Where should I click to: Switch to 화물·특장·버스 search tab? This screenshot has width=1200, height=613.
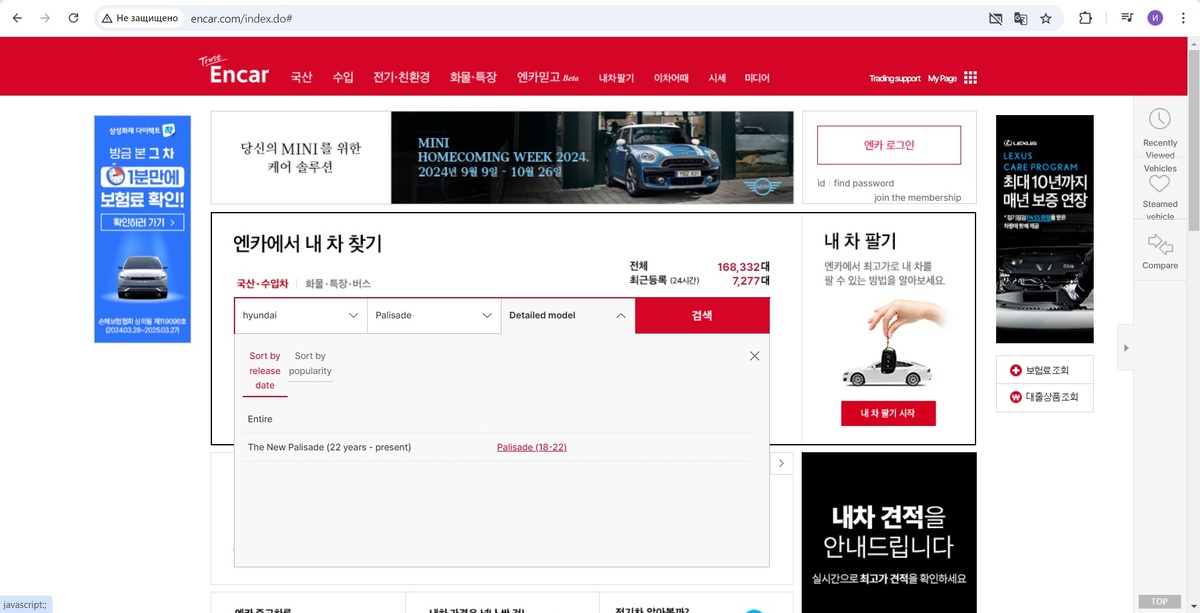tap(338, 284)
